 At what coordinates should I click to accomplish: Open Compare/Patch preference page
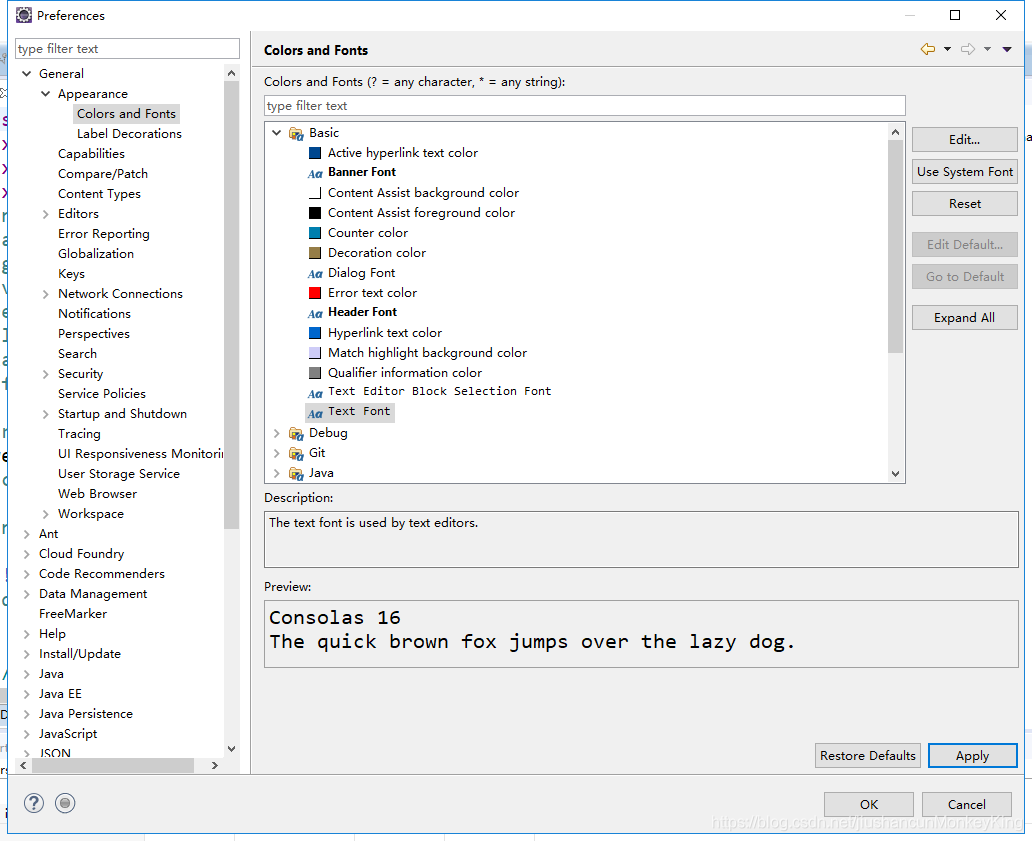click(103, 174)
